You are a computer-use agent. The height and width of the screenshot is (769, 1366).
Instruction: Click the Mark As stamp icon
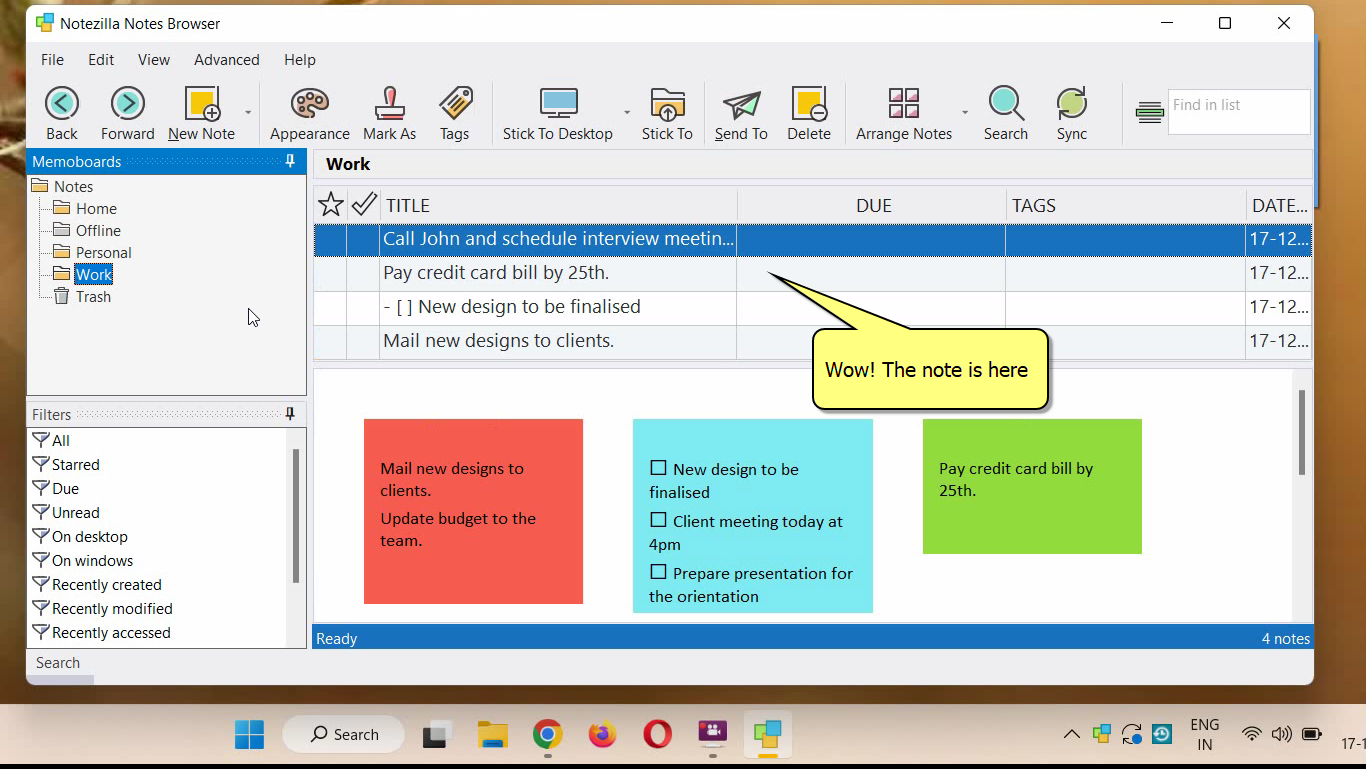(x=389, y=113)
